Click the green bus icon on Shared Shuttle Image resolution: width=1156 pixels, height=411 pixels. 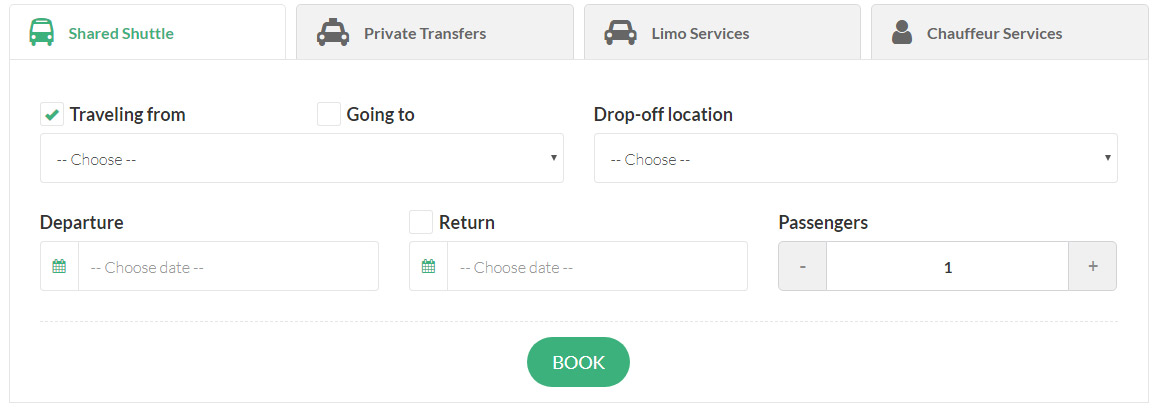tap(41, 32)
